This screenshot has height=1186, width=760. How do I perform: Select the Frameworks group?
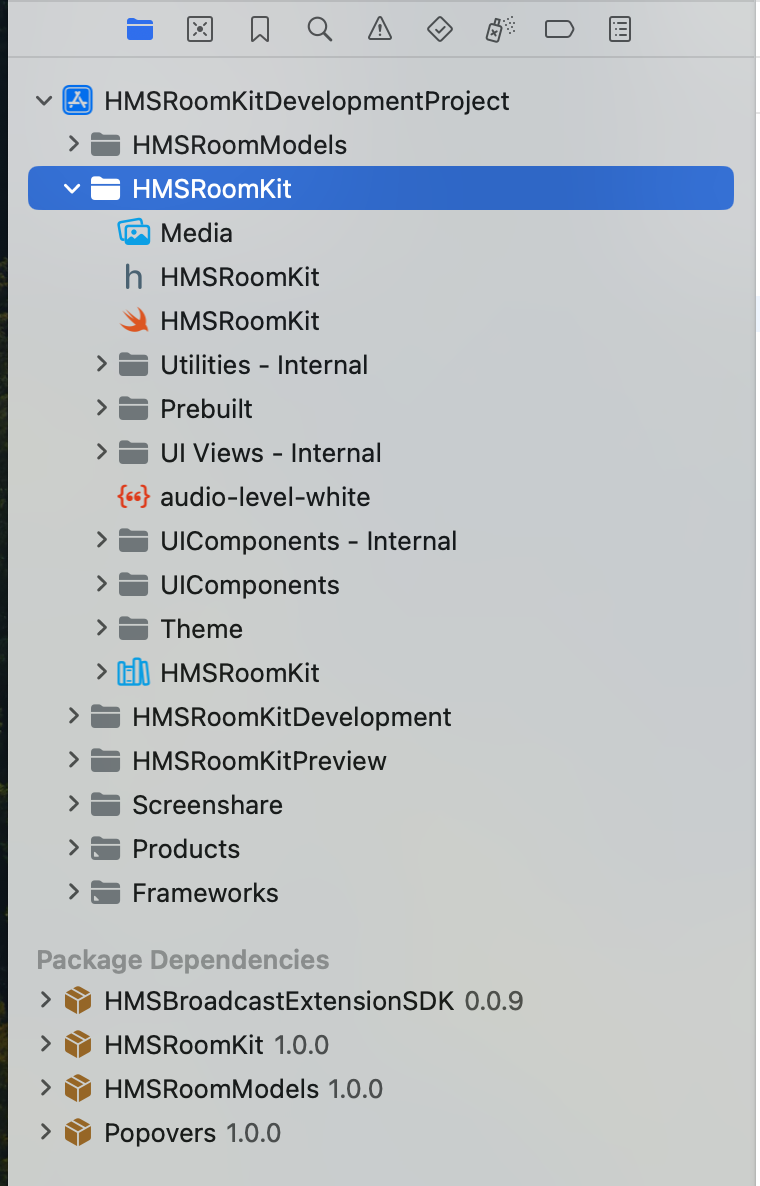point(205,892)
